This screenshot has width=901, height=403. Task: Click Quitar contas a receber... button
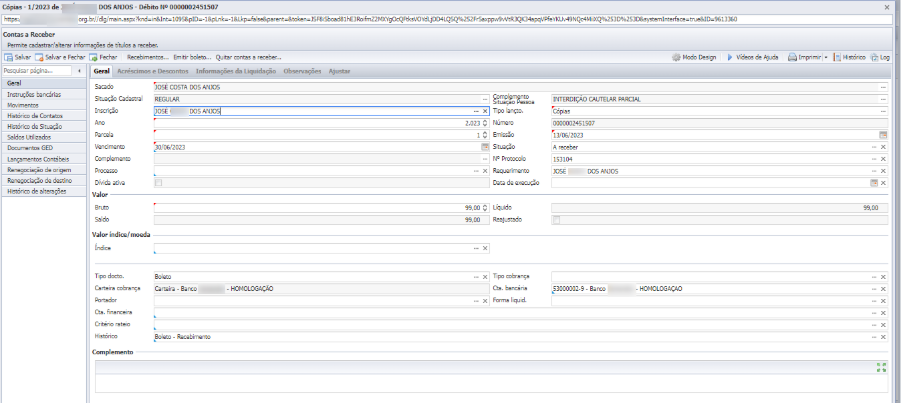tap(248, 57)
